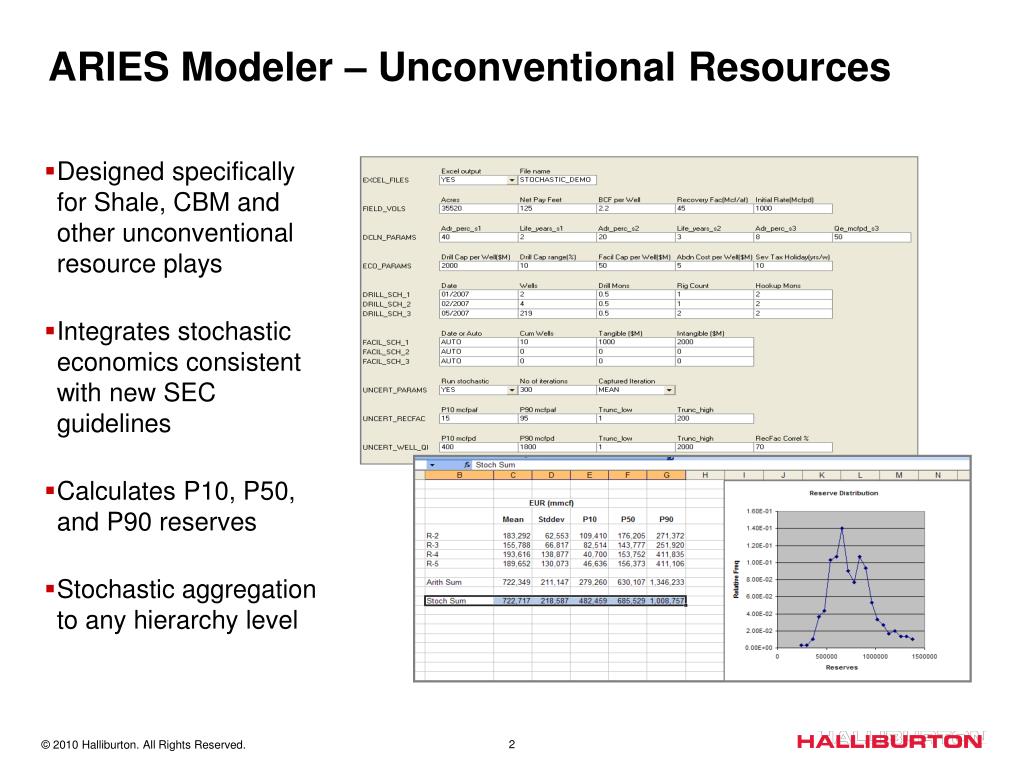Select Excel column header H
Image resolution: width=1024 pixels, height=768 pixels.
tap(705, 475)
